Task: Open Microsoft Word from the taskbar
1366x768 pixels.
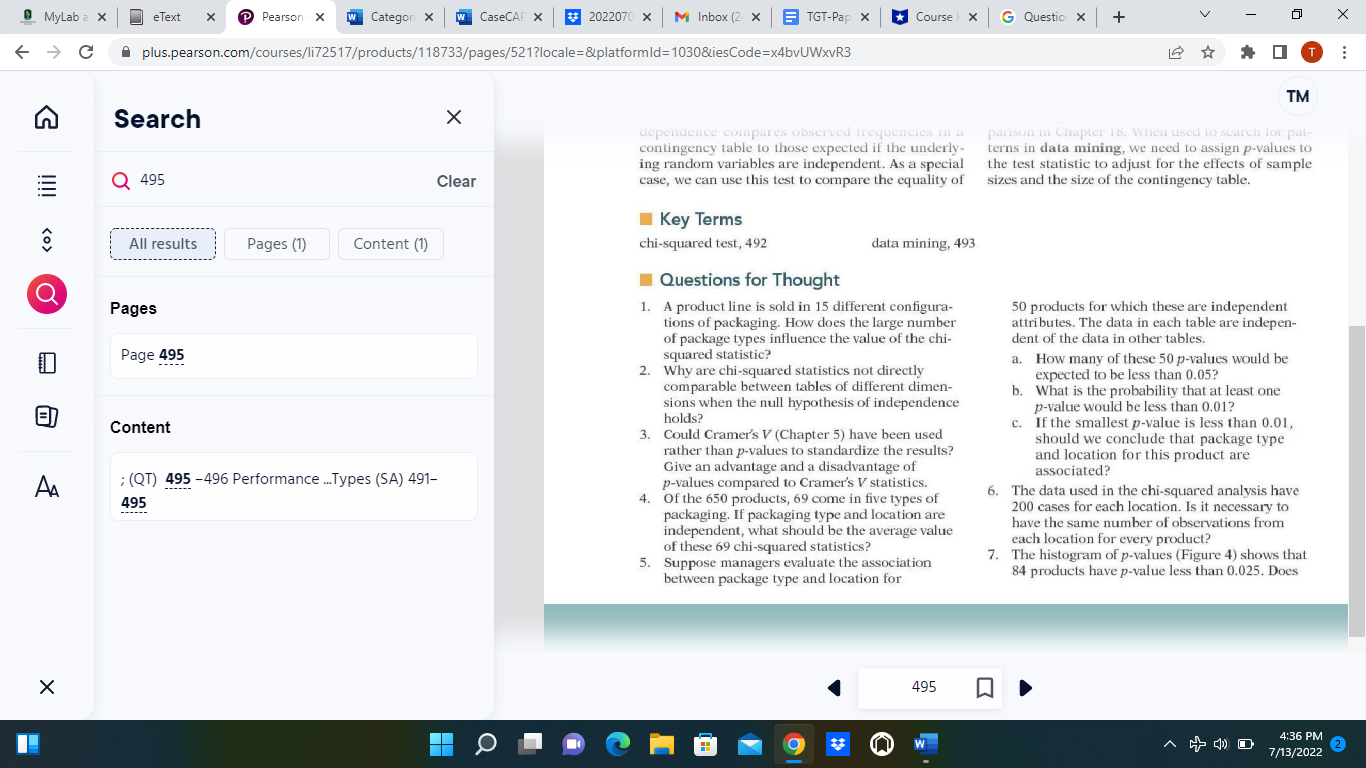Action: 922,744
